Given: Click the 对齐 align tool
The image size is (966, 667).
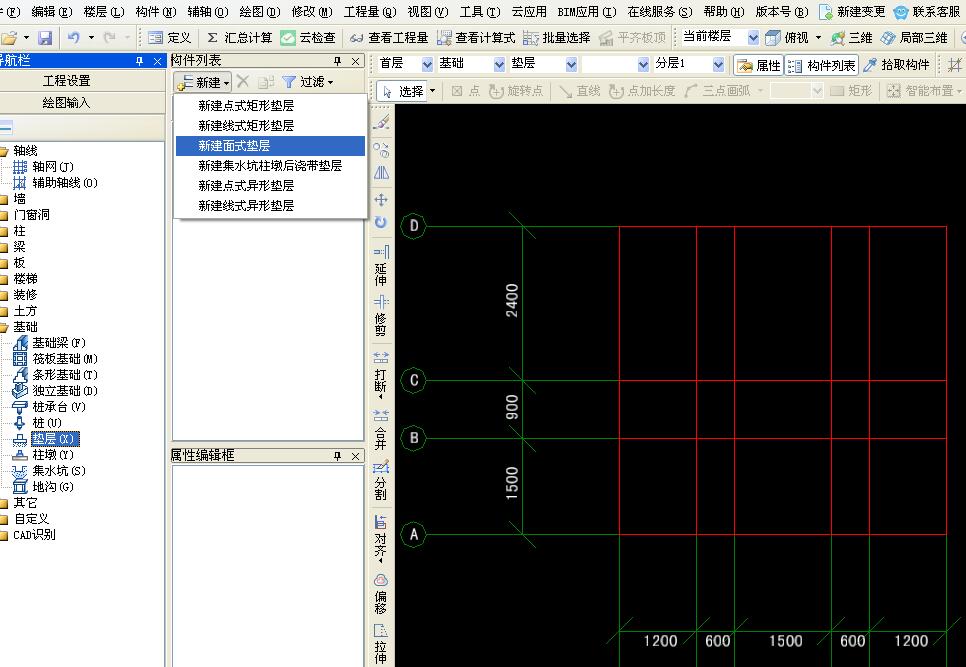Looking at the screenshot, I should [381, 538].
